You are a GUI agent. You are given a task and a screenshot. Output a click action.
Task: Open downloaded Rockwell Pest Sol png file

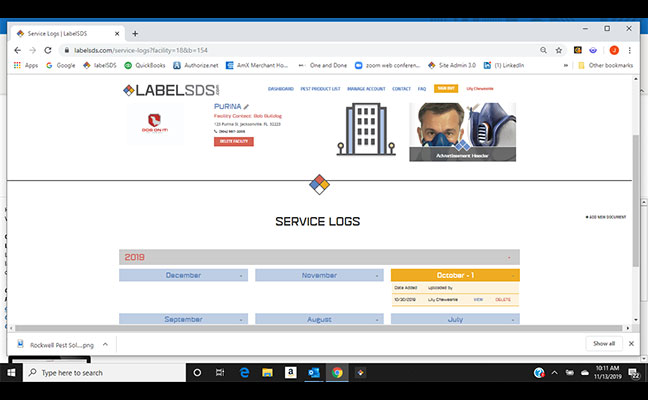pyautogui.click(x=57, y=345)
